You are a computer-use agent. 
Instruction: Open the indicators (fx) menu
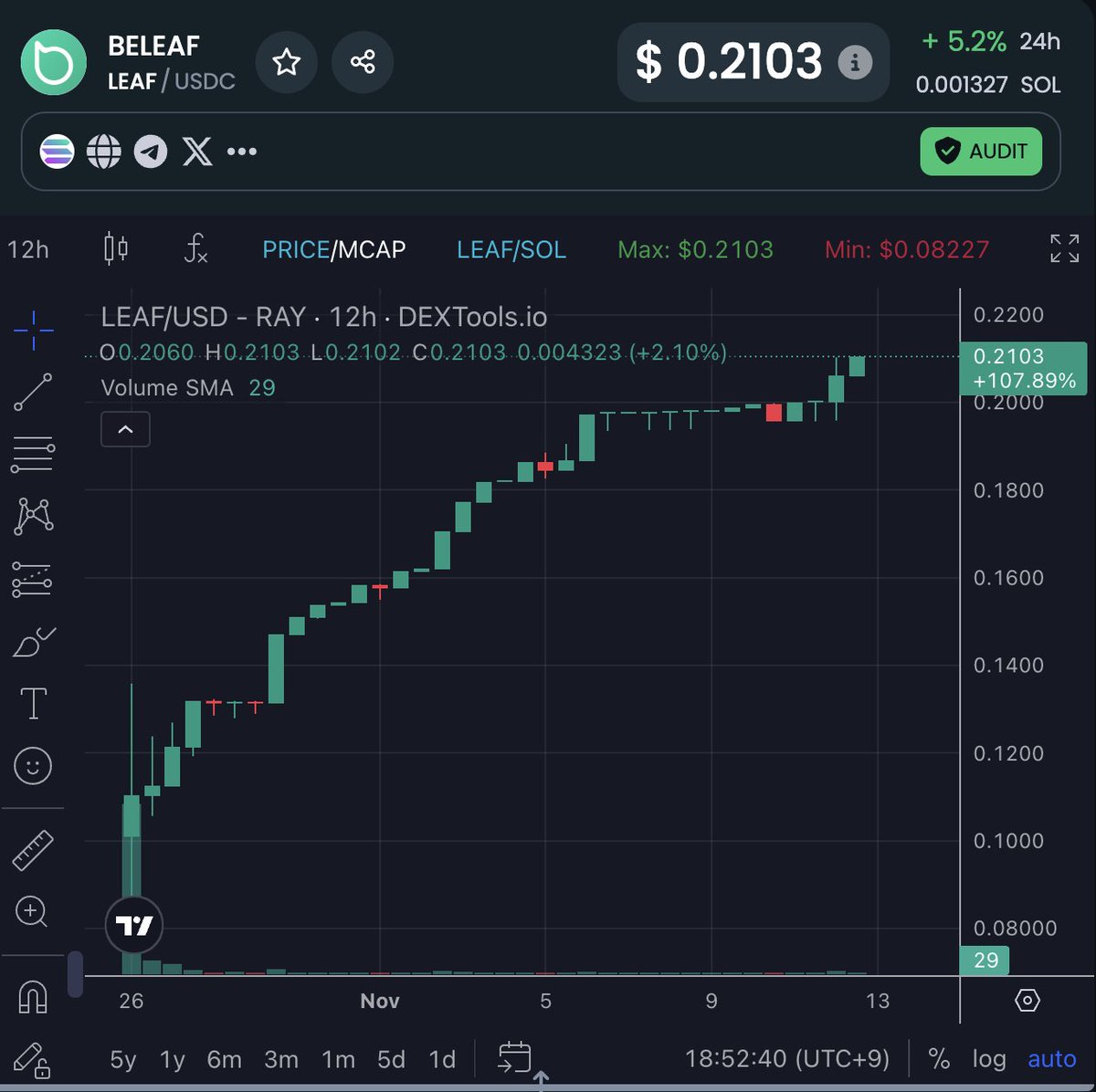195,249
